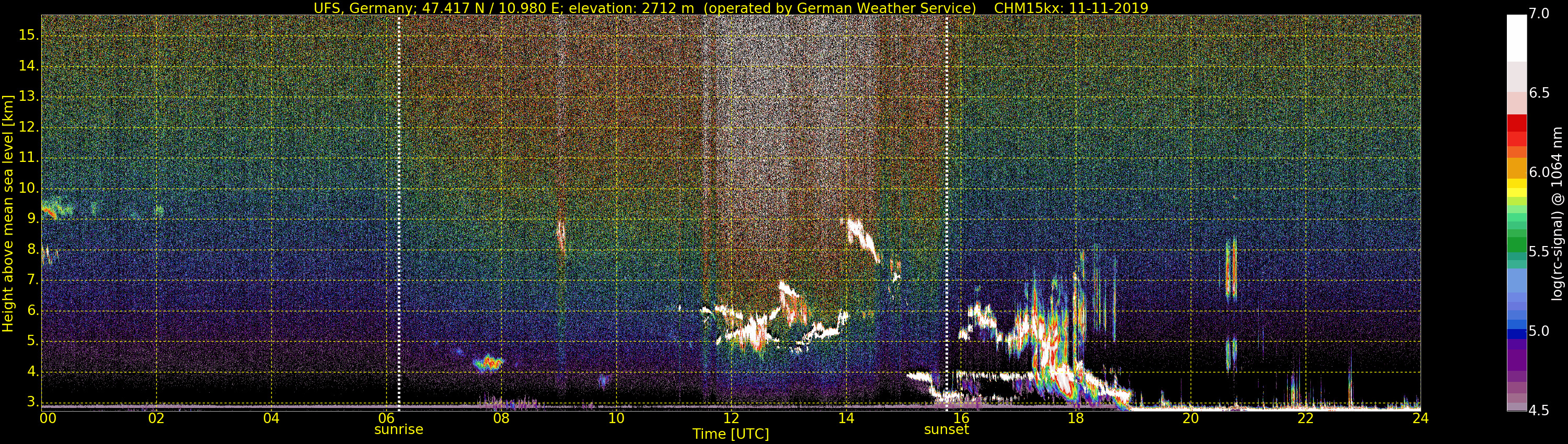Click the "08" time axis tick label
This screenshot has width=1568, height=444.
tap(501, 418)
